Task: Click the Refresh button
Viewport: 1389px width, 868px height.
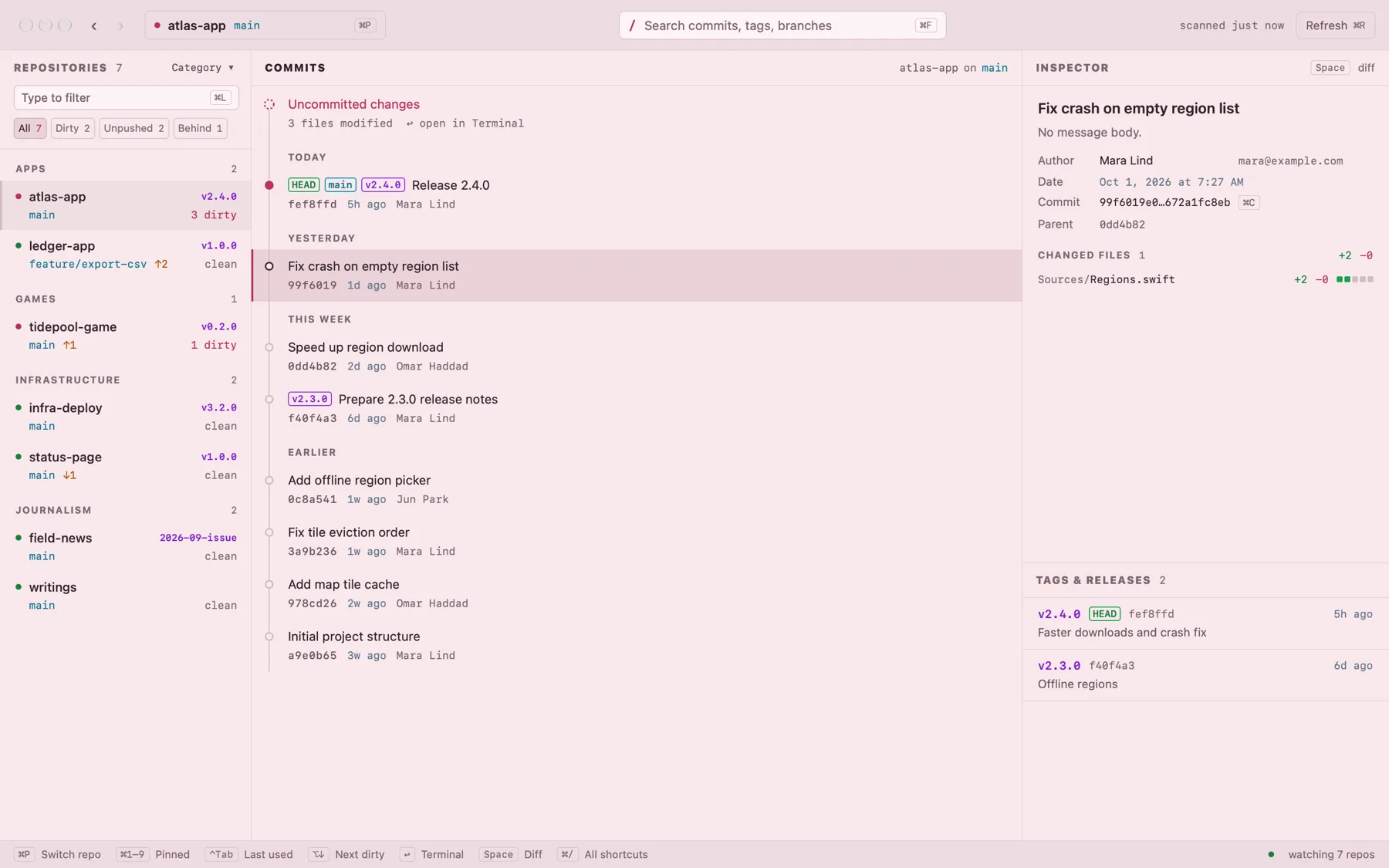Action: (1335, 25)
